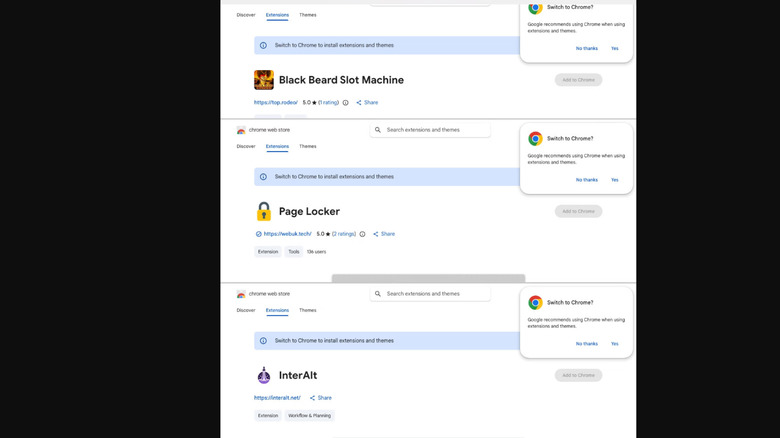The width and height of the screenshot is (780, 438).
Task: Click search magnifier icon in Page Locker panel
Action: click(x=378, y=130)
